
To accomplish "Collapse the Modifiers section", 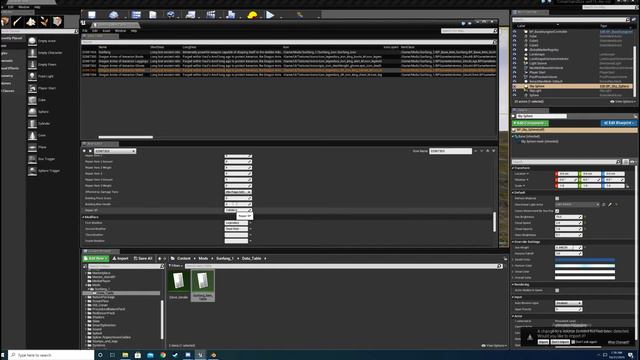I will (x=83, y=217).
